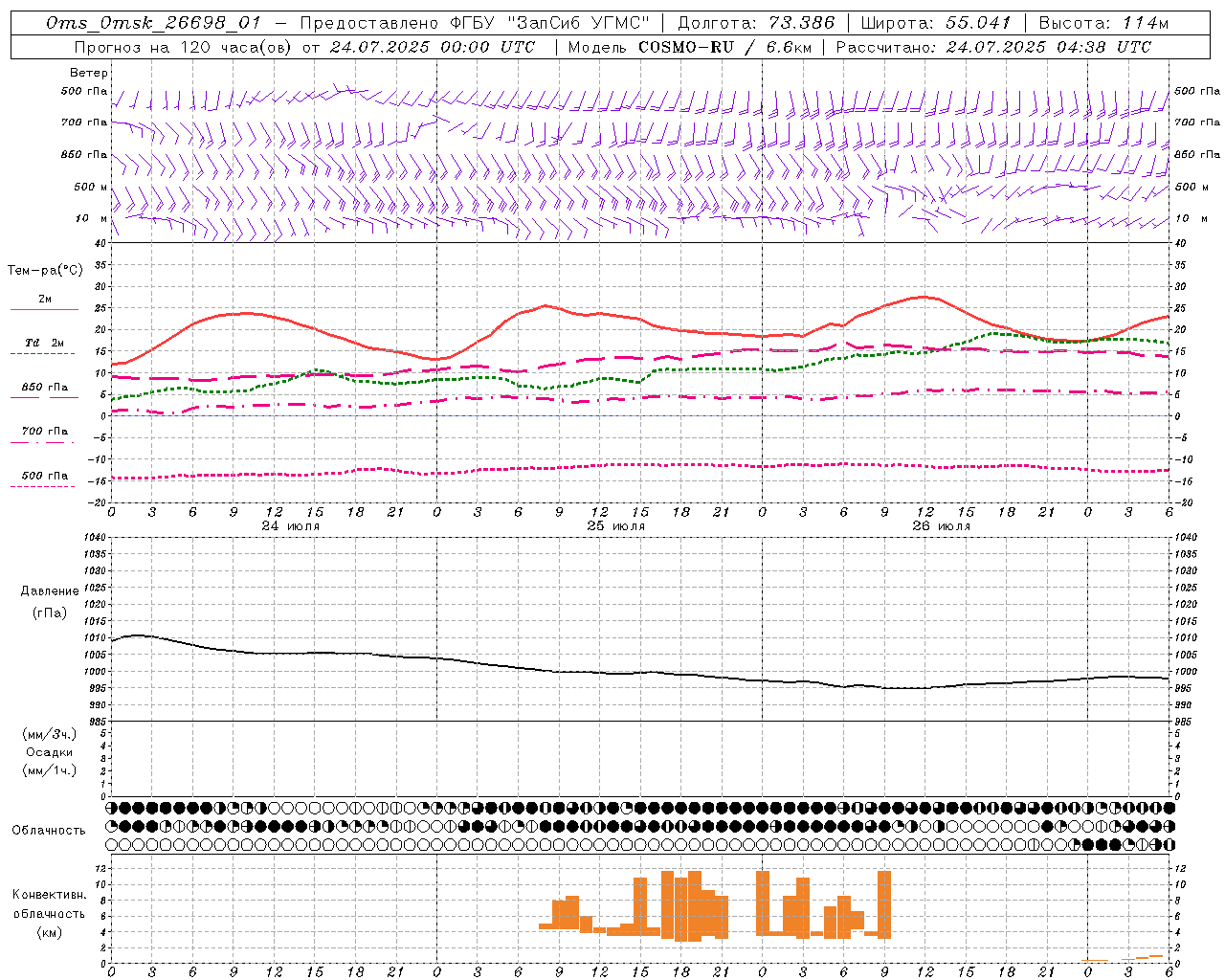Click the forecast start time 24.07.2025 00:00 UTC
1225x980 pixels.
(x=433, y=46)
